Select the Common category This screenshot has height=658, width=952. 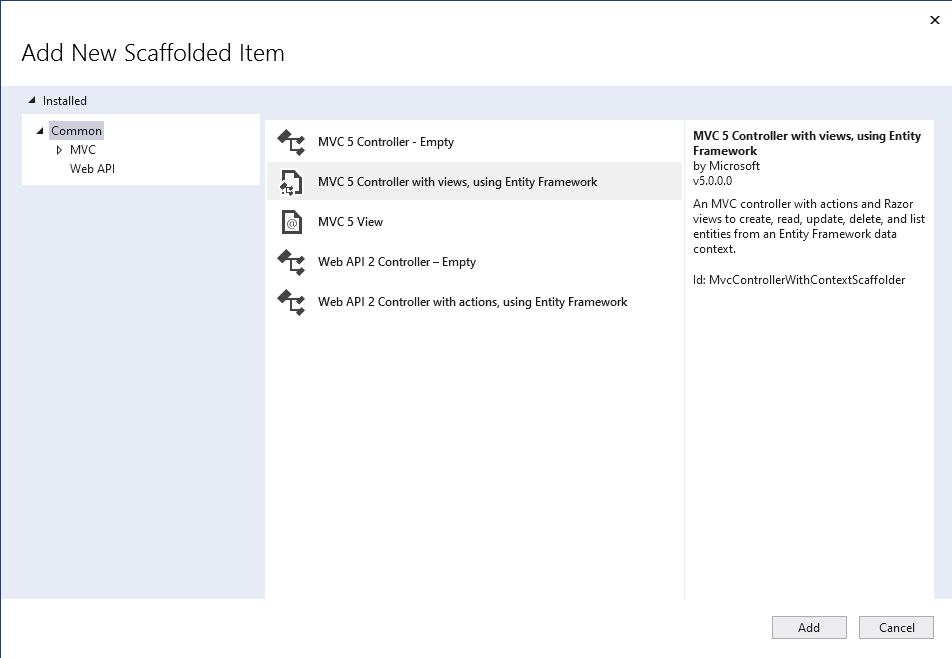(x=76, y=130)
